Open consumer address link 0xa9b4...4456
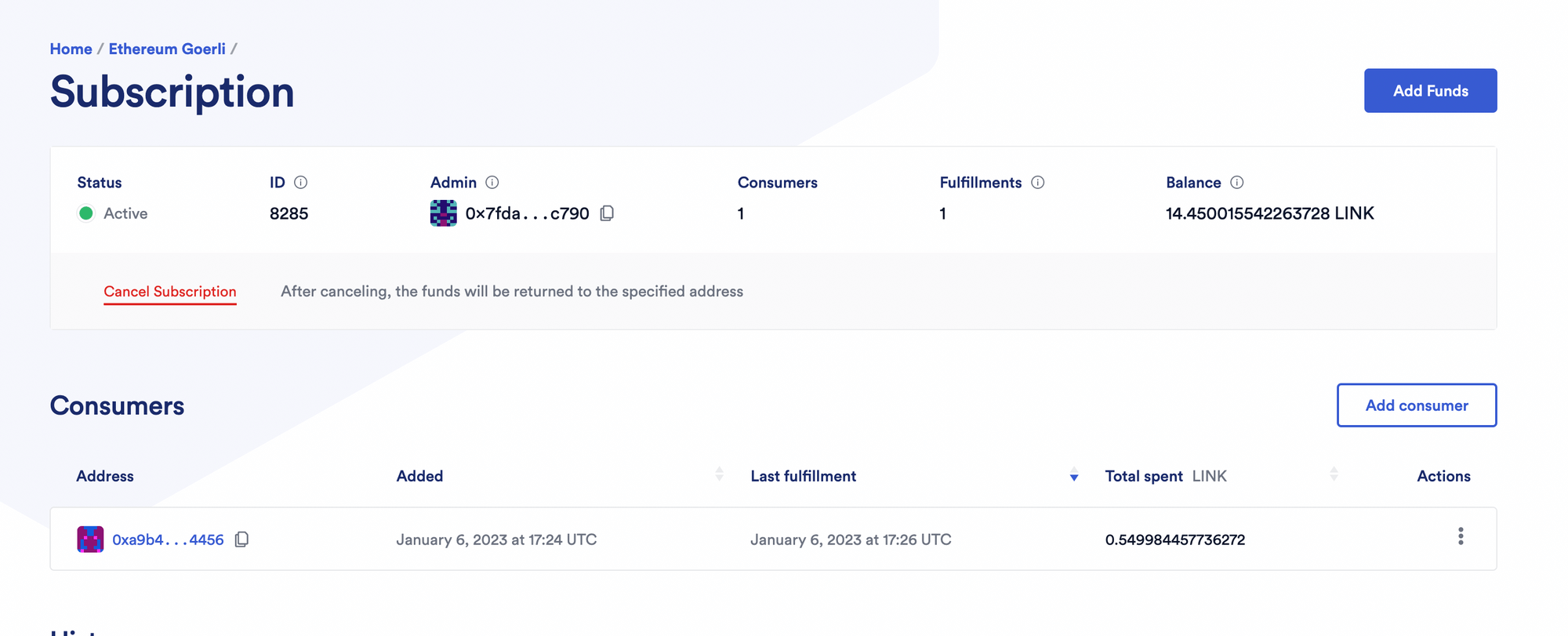The height and width of the screenshot is (636, 1568). tap(168, 540)
